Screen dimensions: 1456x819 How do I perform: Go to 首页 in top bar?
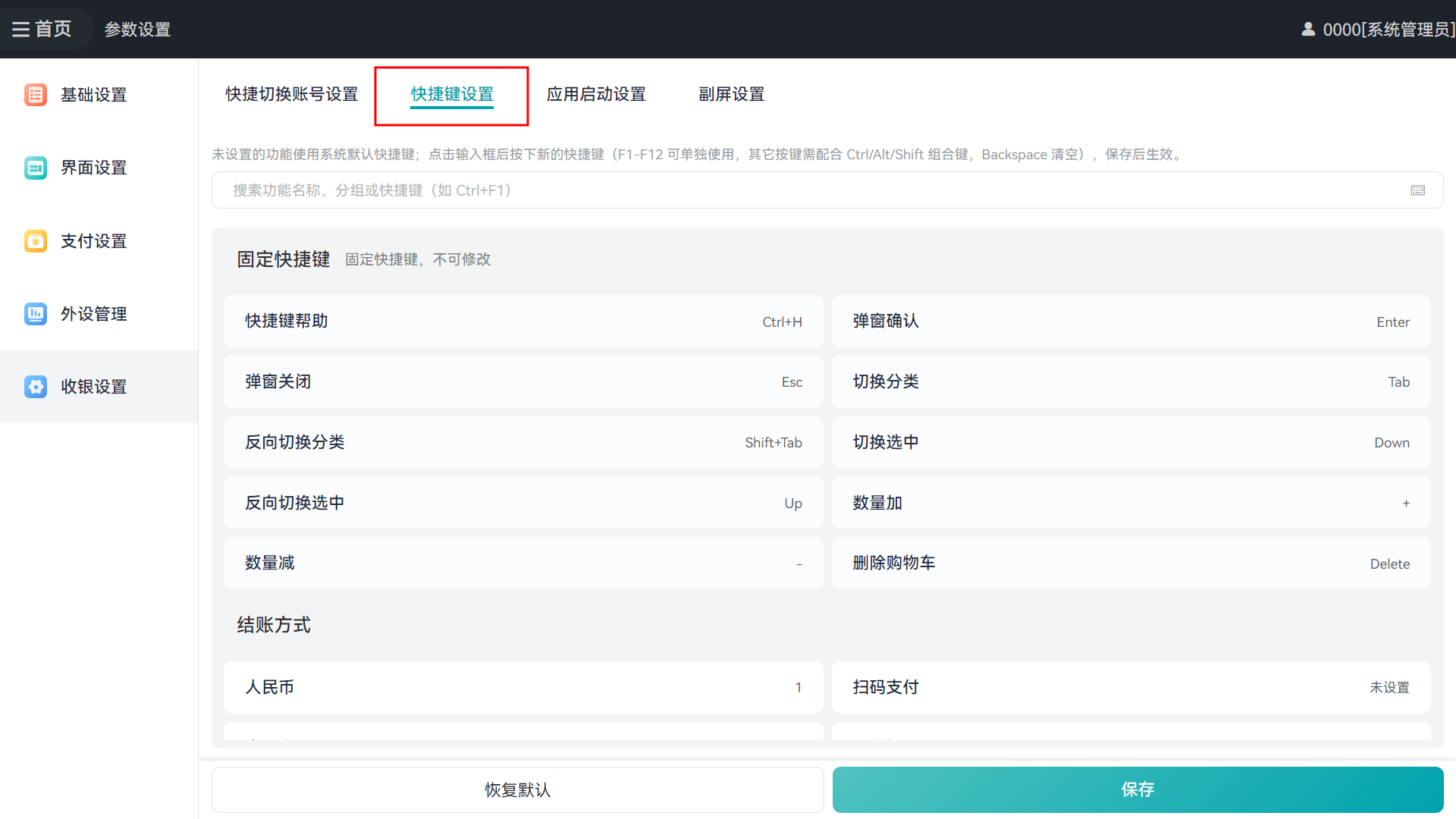click(53, 29)
